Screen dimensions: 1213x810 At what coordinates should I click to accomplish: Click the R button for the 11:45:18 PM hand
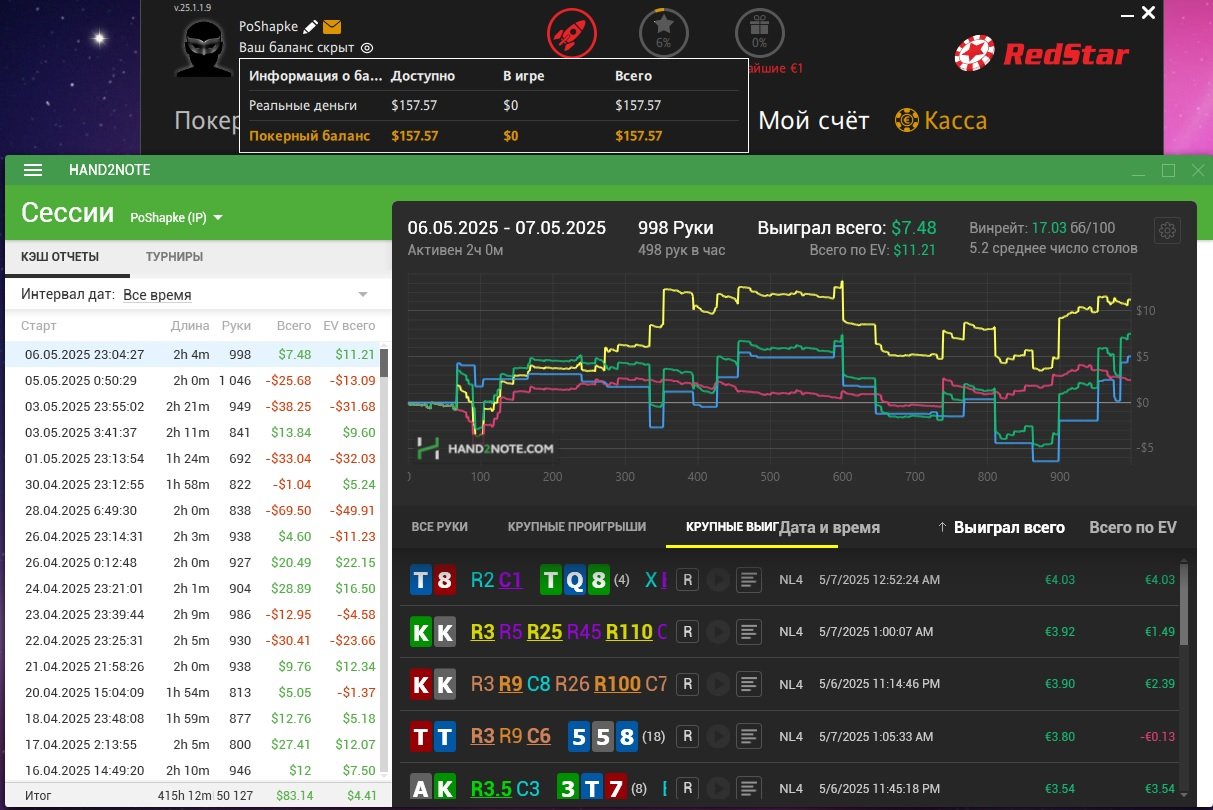click(687, 789)
